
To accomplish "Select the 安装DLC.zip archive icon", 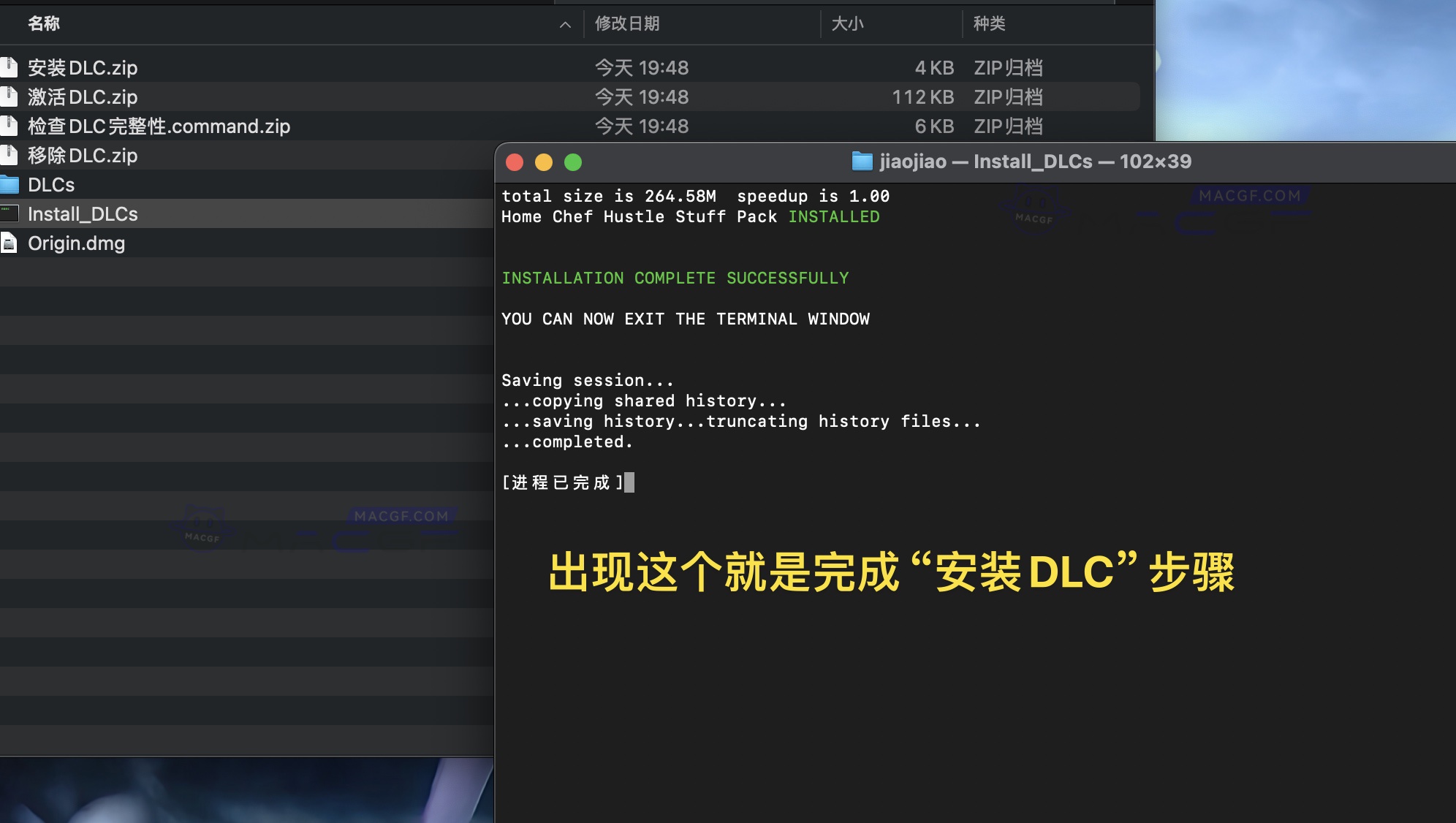I will click(10, 67).
